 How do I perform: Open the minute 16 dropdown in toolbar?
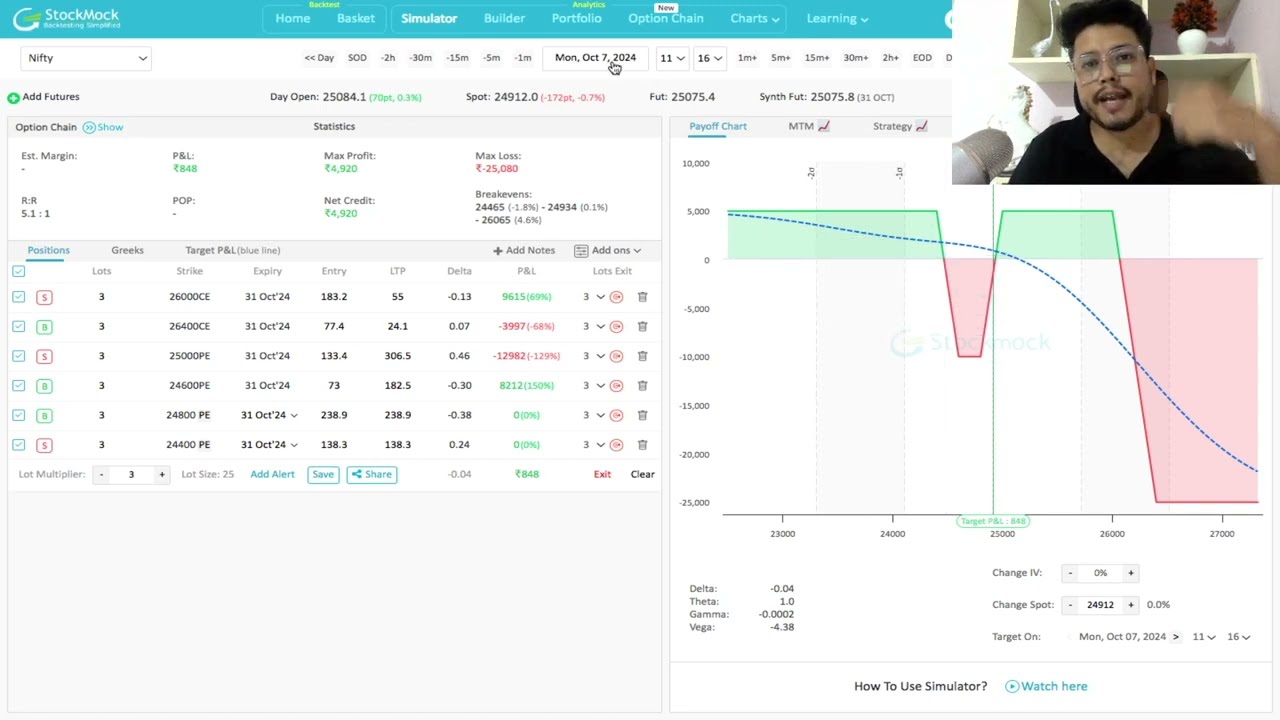pyautogui.click(x=710, y=58)
